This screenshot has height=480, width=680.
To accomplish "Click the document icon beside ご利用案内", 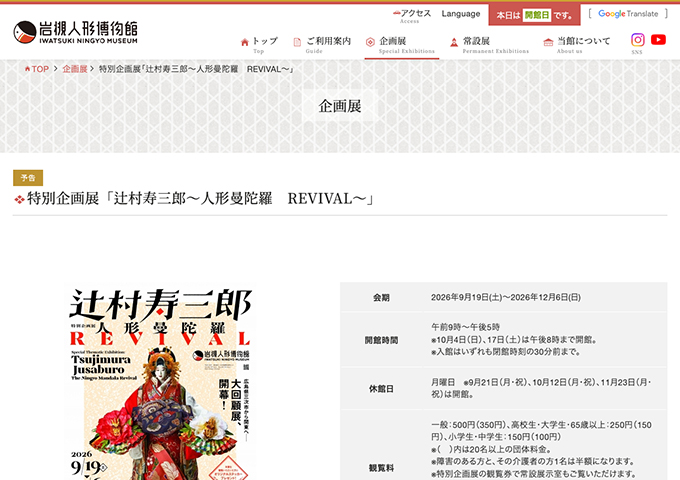I will [x=297, y=42].
